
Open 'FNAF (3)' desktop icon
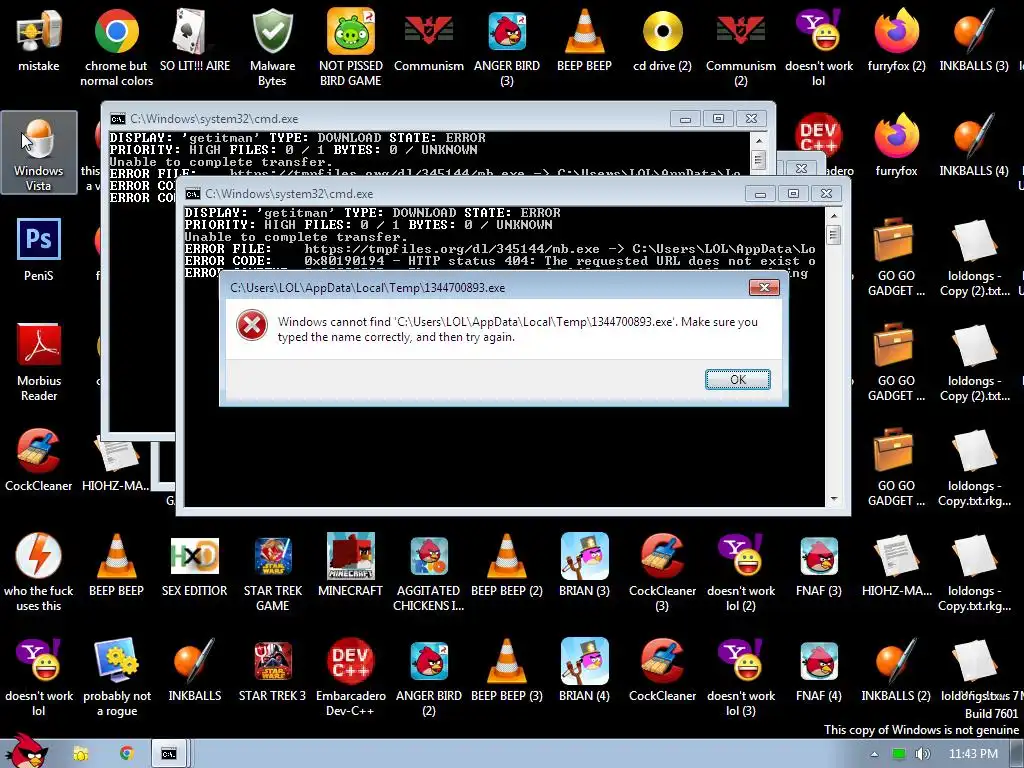[819, 566]
